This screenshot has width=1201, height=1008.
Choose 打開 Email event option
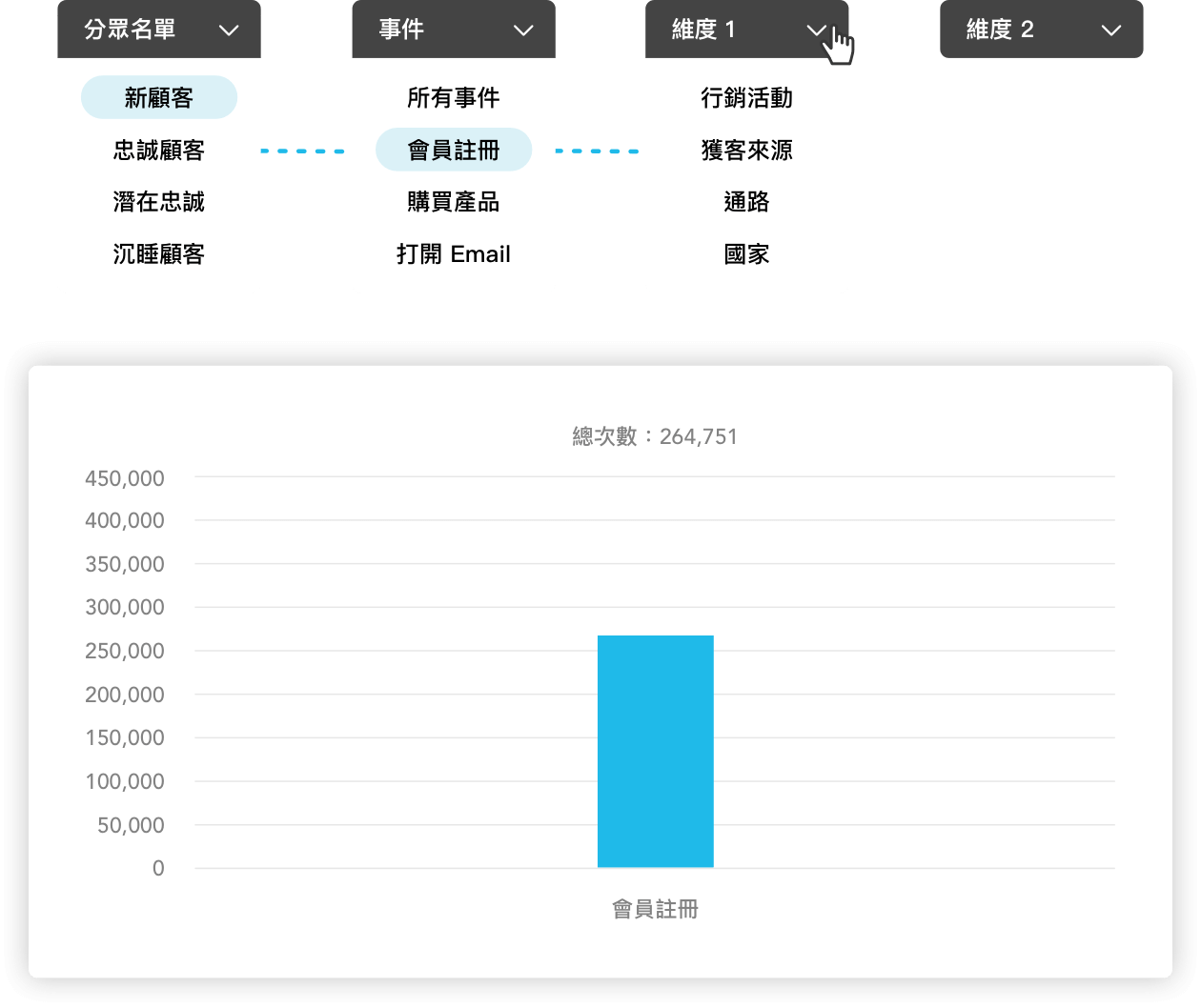coord(454,254)
